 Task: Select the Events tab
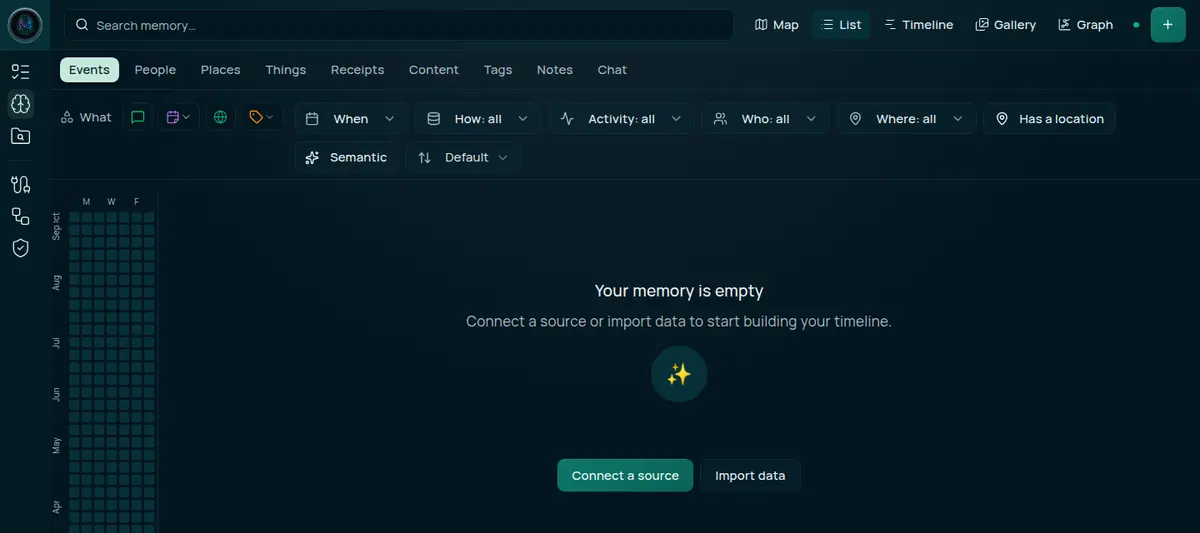click(x=89, y=70)
